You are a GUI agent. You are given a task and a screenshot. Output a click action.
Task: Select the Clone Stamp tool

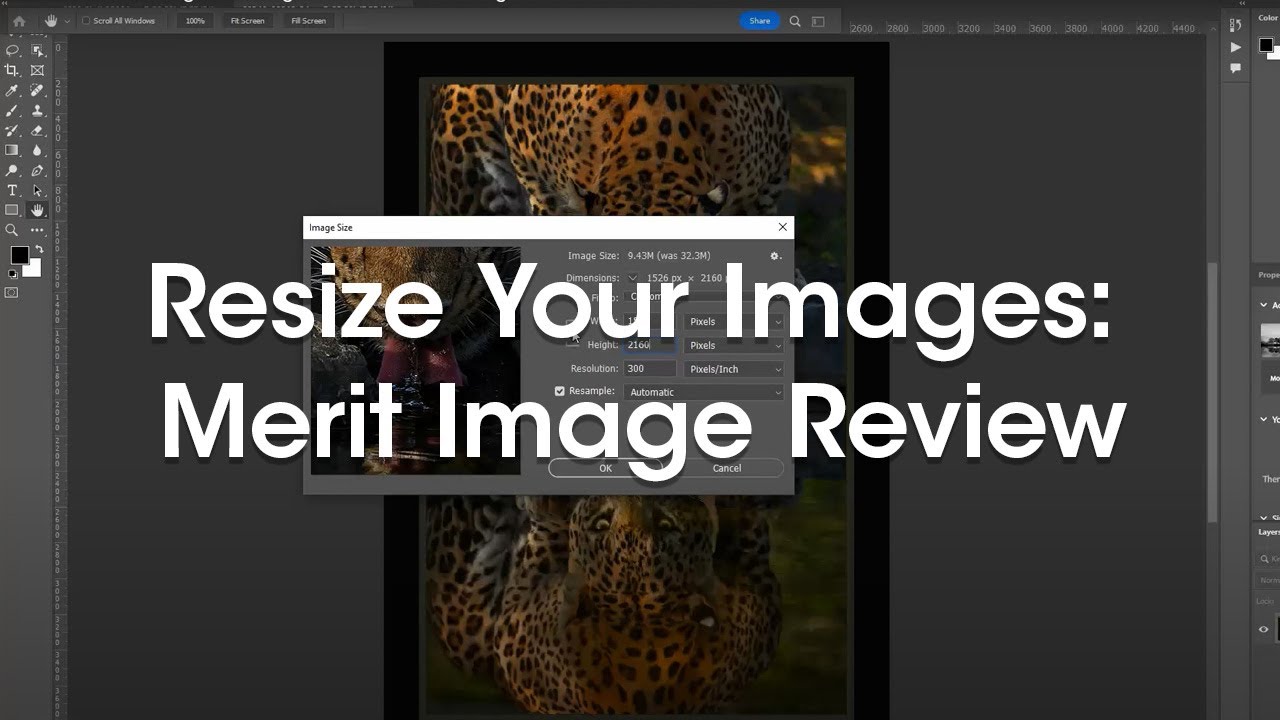(x=37, y=110)
